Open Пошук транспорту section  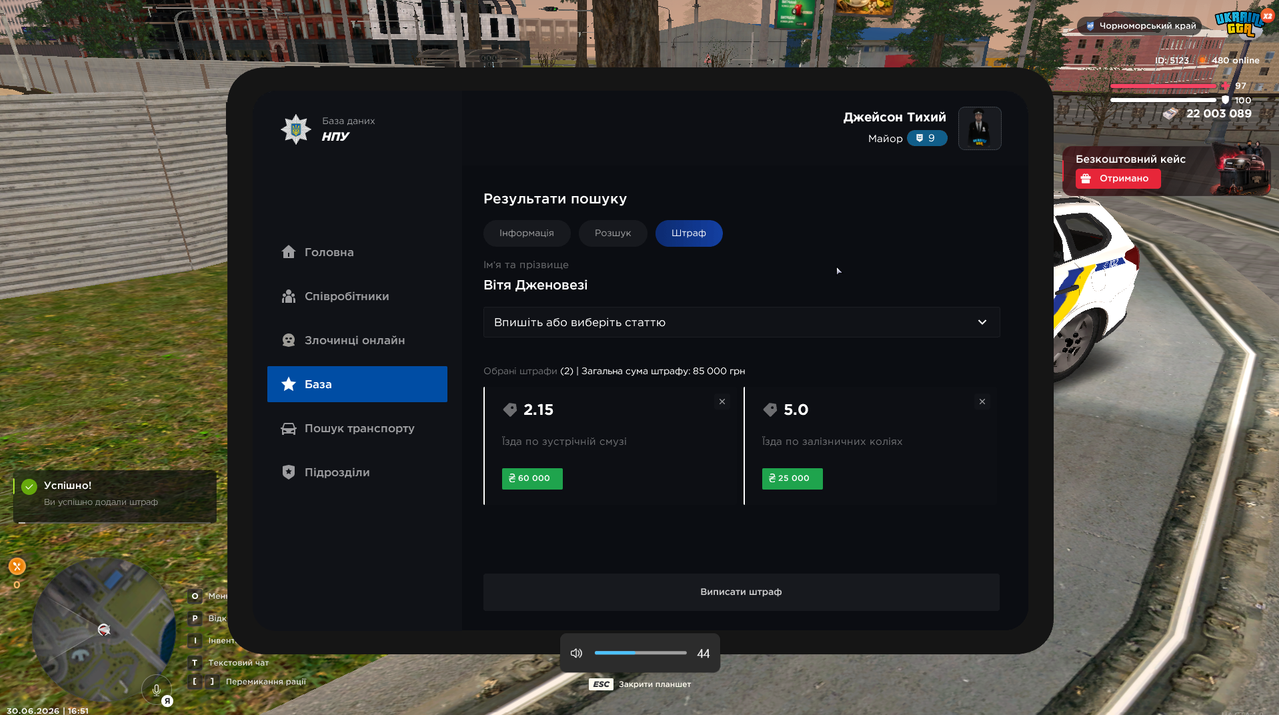[357, 428]
